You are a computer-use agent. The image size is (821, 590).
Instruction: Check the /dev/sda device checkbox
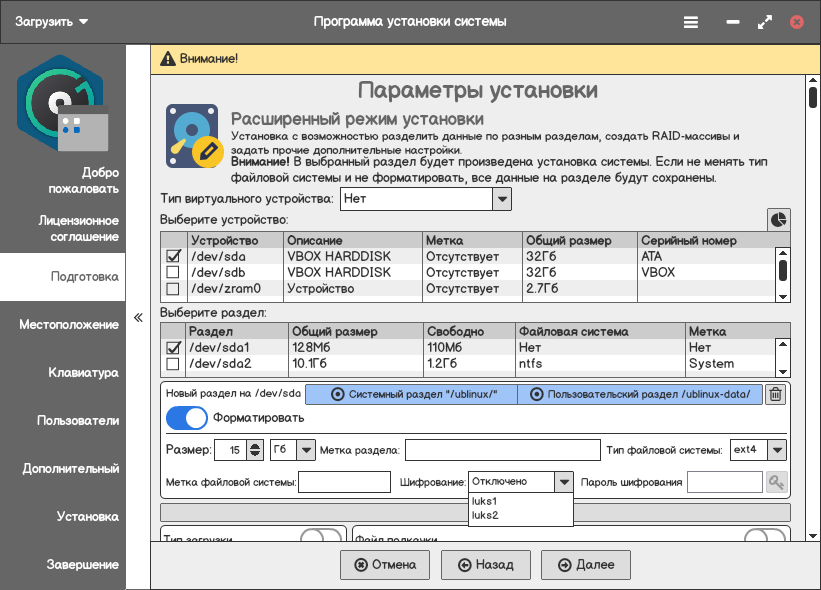tap(173, 256)
